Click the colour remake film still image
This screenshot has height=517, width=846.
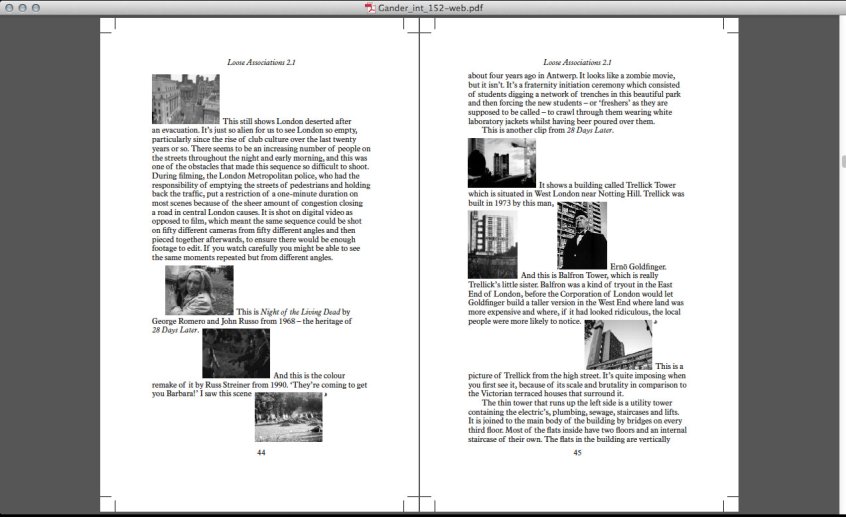click(236, 353)
